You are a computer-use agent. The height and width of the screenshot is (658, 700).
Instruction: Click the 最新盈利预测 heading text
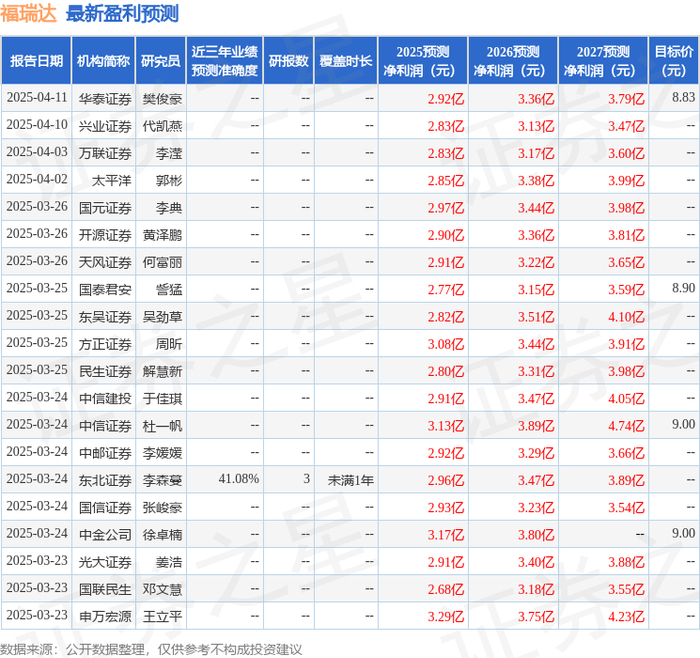point(122,13)
